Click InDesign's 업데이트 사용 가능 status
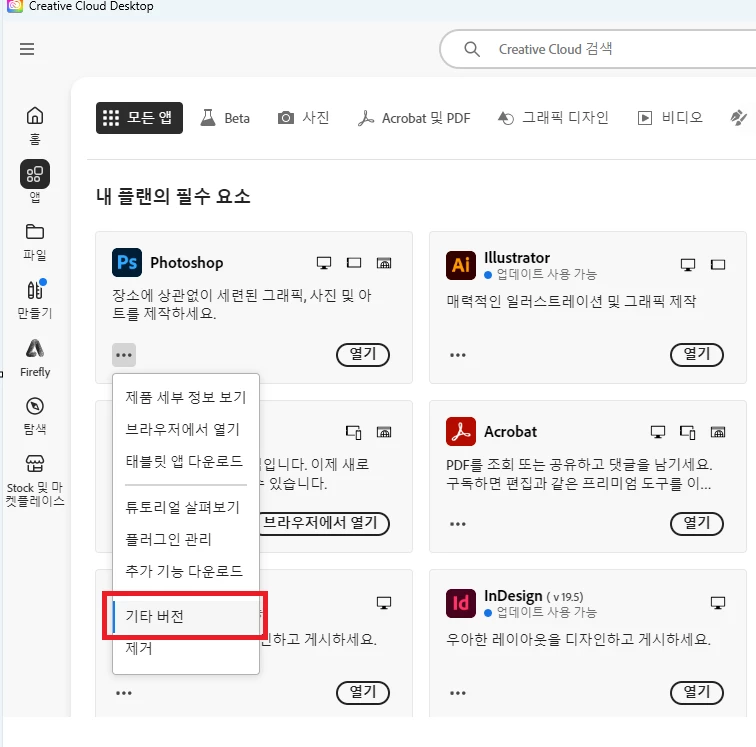The image size is (756, 747). [540, 612]
